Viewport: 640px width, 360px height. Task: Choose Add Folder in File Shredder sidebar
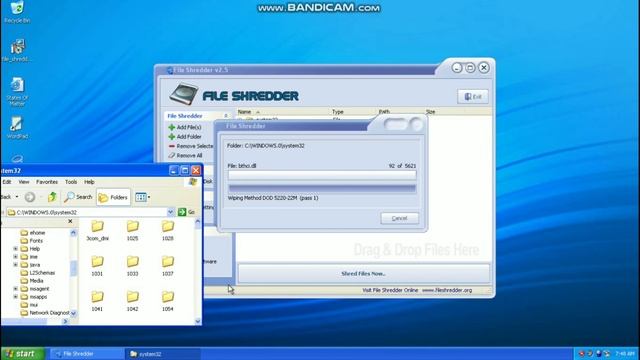tap(185, 137)
